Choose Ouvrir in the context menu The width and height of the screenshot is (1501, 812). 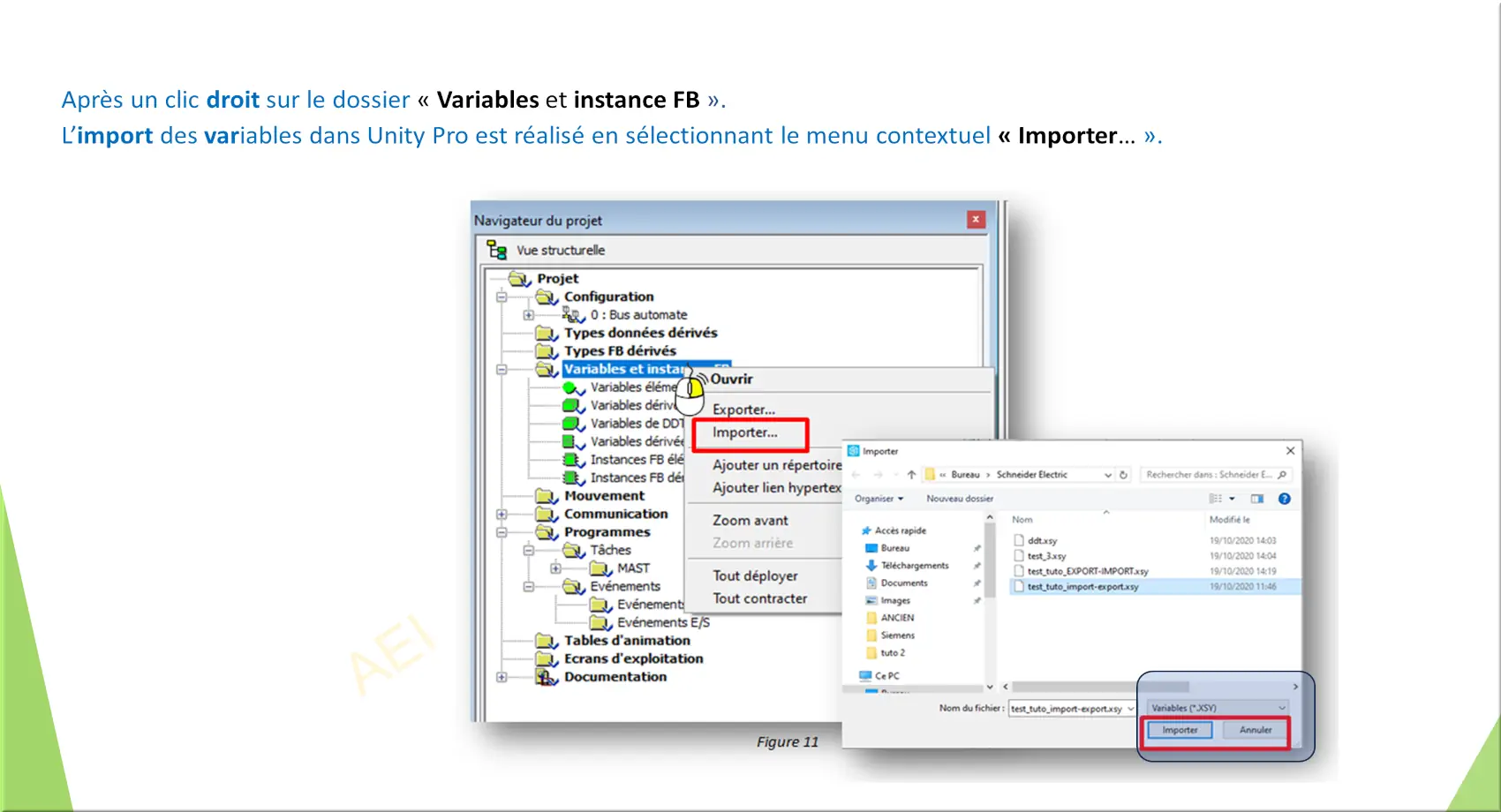(x=732, y=380)
